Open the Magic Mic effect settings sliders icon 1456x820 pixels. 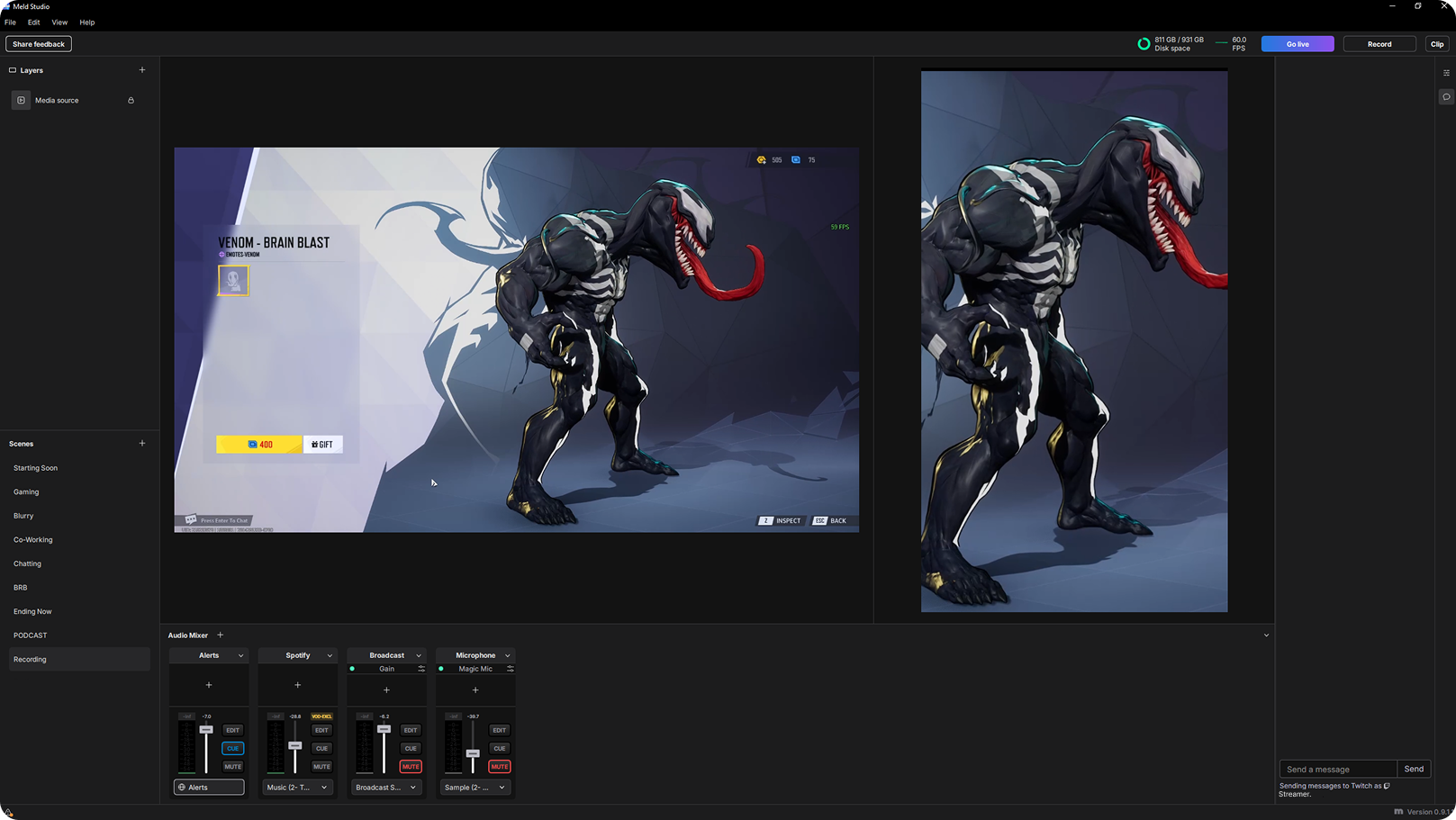coord(510,669)
